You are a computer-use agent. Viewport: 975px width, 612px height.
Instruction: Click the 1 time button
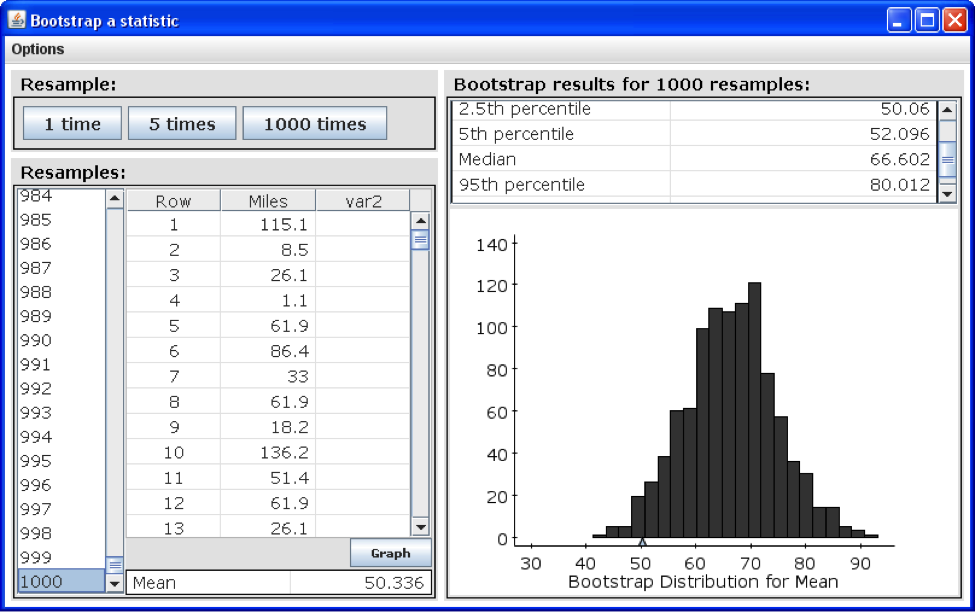point(71,122)
